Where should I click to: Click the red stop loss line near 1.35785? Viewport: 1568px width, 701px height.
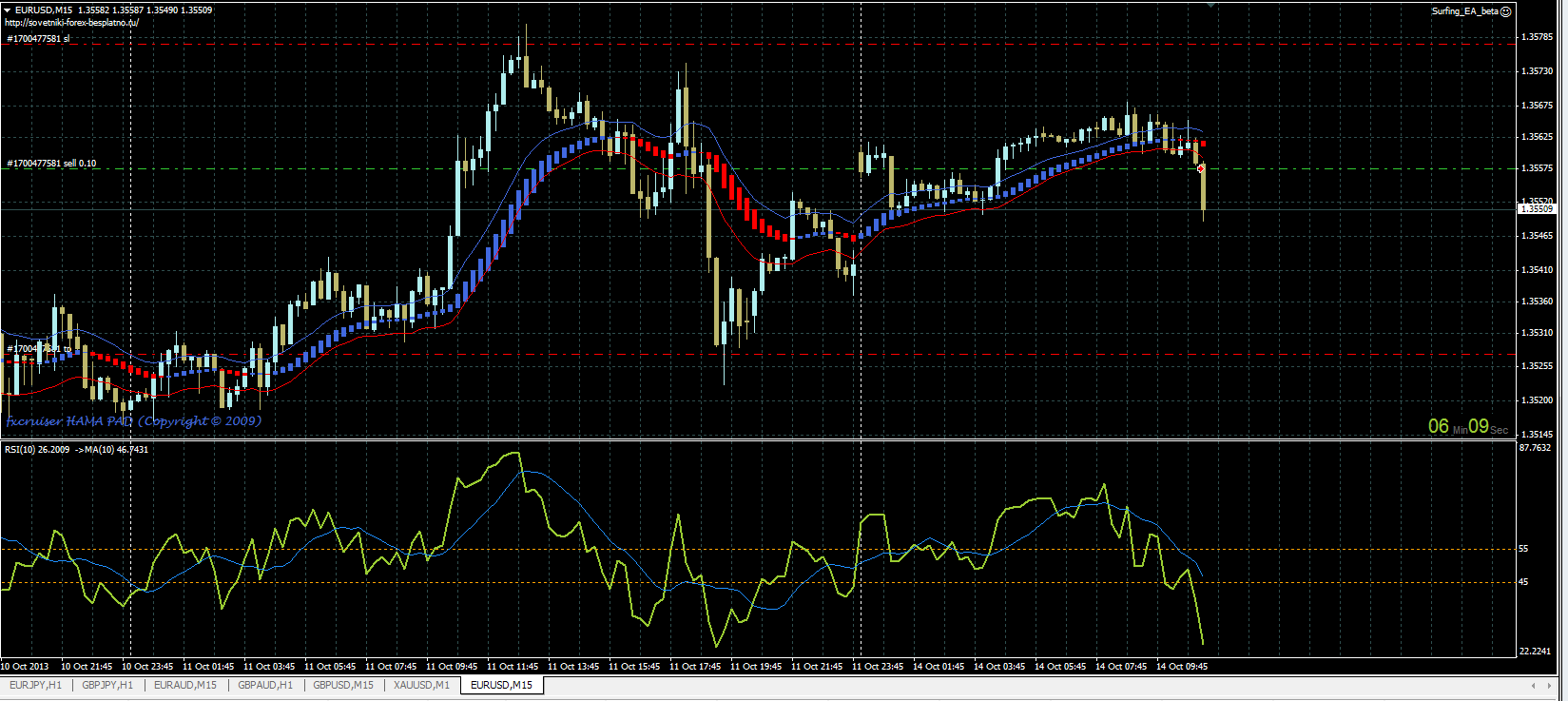click(x=758, y=44)
